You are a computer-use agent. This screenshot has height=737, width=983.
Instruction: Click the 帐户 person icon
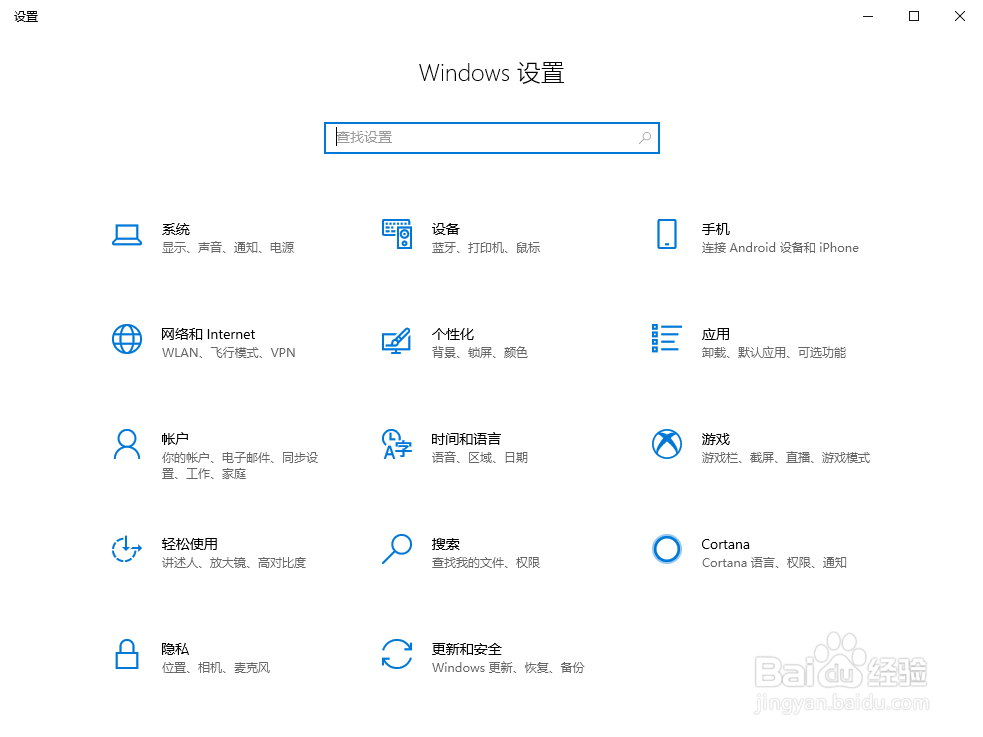click(x=127, y=444)
